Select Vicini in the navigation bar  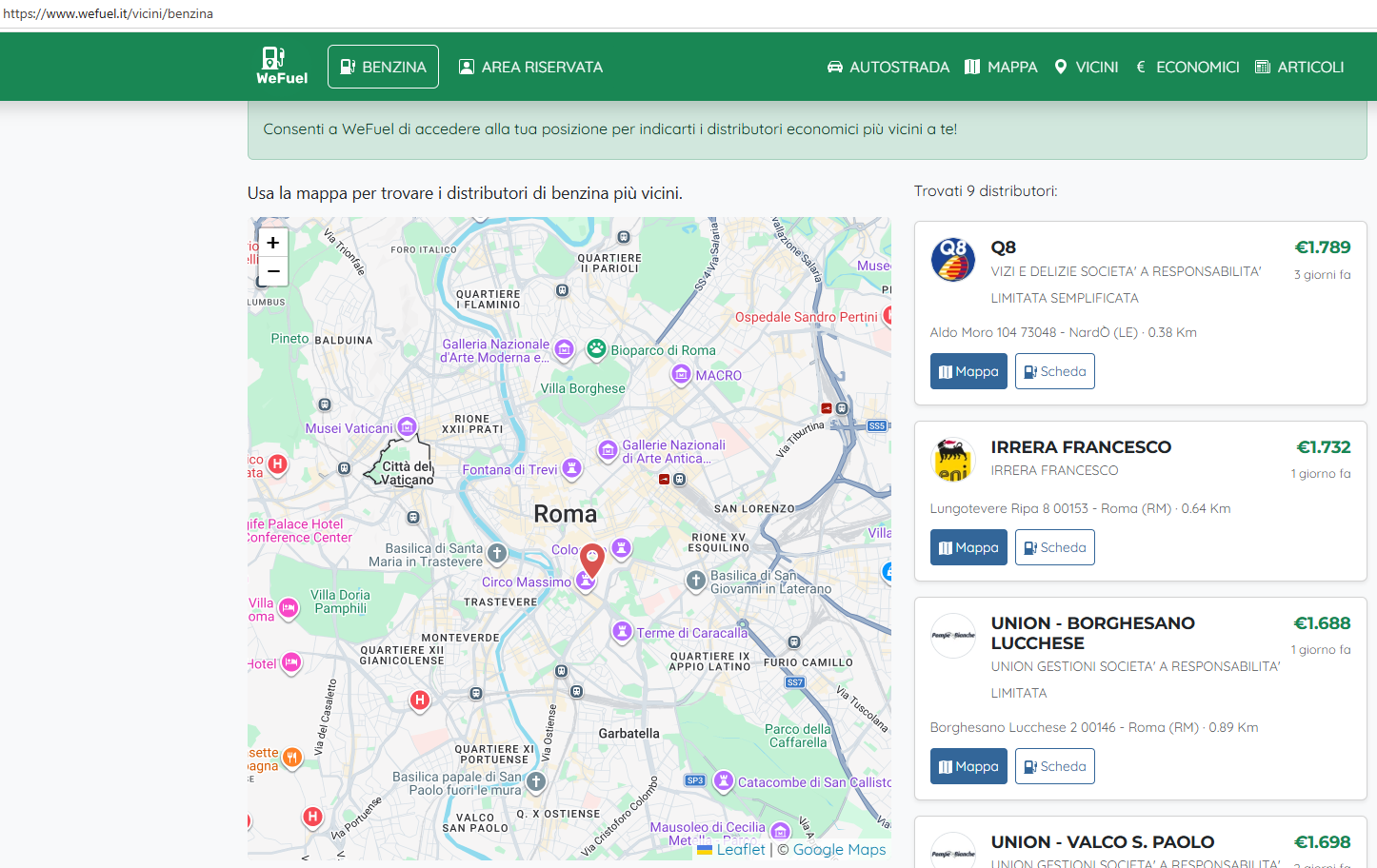pyautogui.click(x=1087, y=67)
